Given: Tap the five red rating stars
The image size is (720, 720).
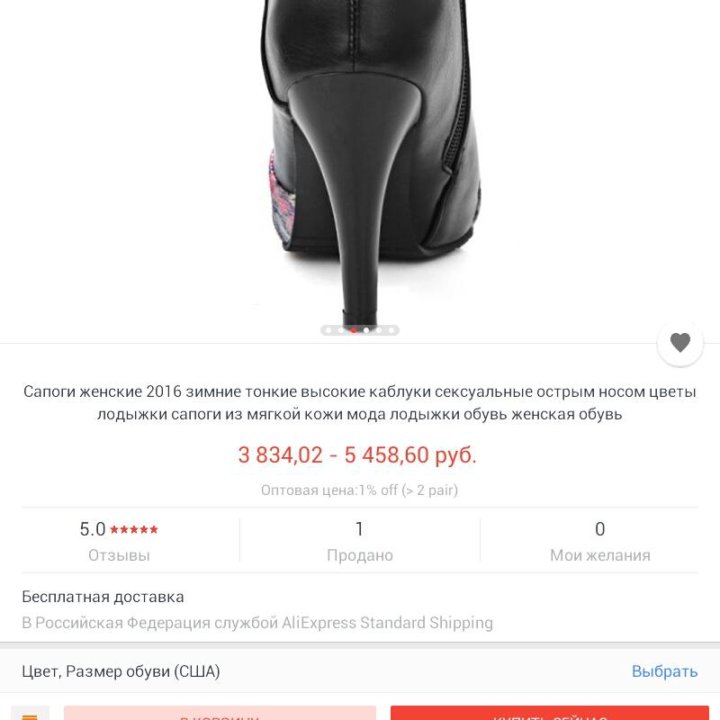Looking at the screenshot, I should pos(134,529).
